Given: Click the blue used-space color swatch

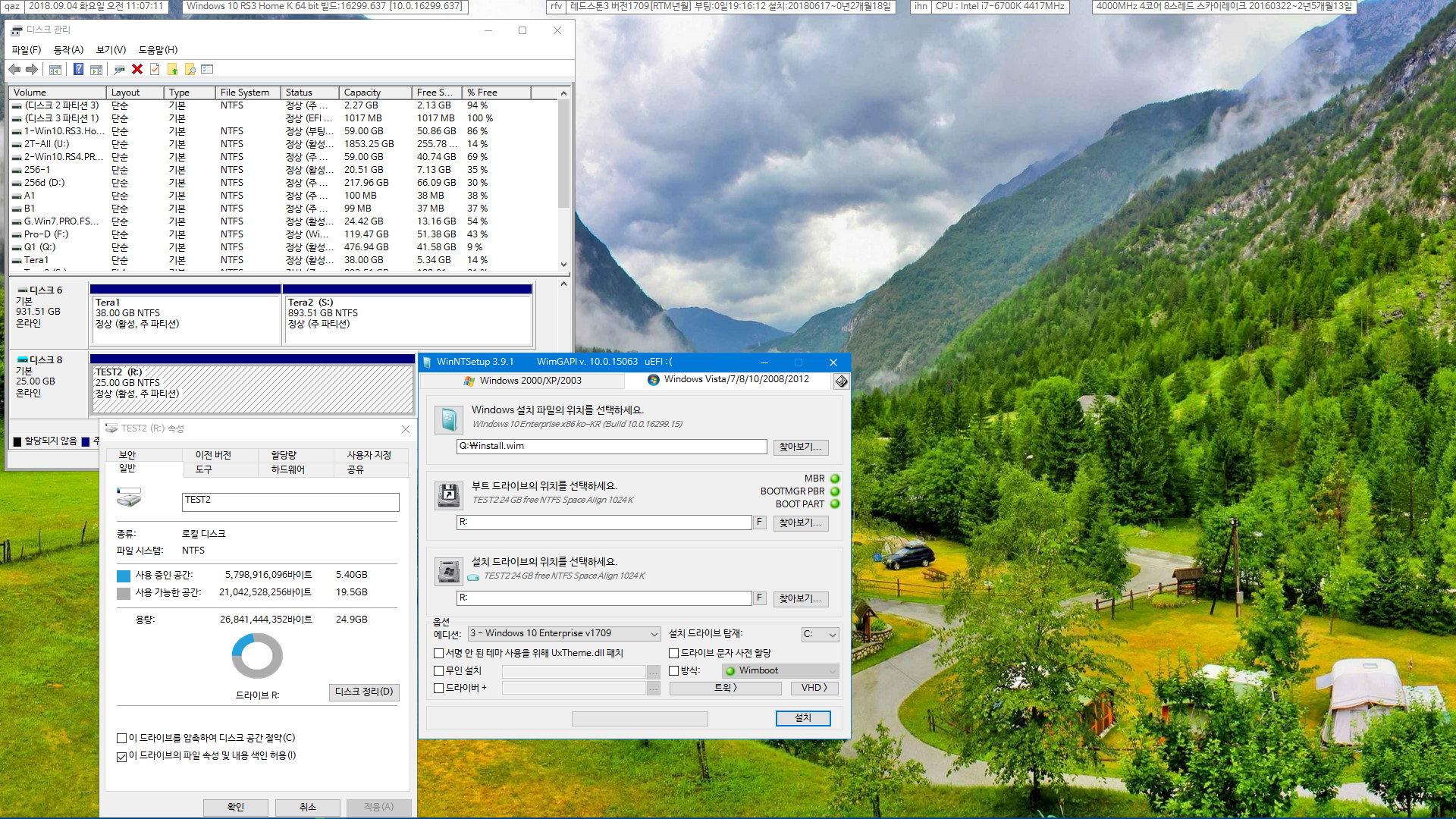Looking at the screenshot, I should click(x=124, y=576).
